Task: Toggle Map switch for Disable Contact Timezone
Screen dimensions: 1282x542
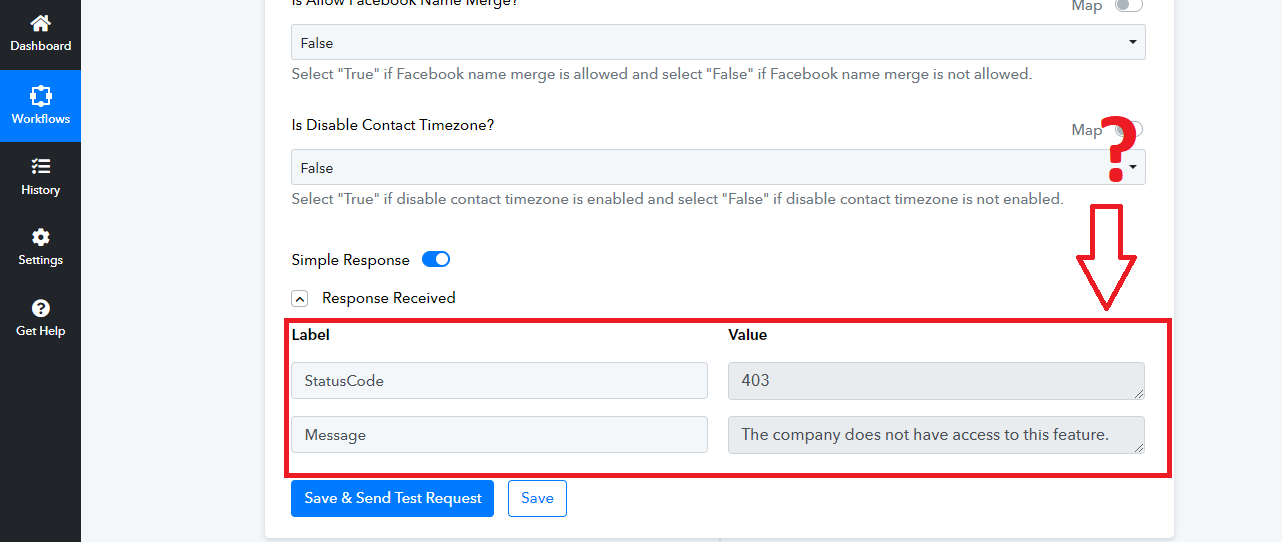Action: 1129,130
